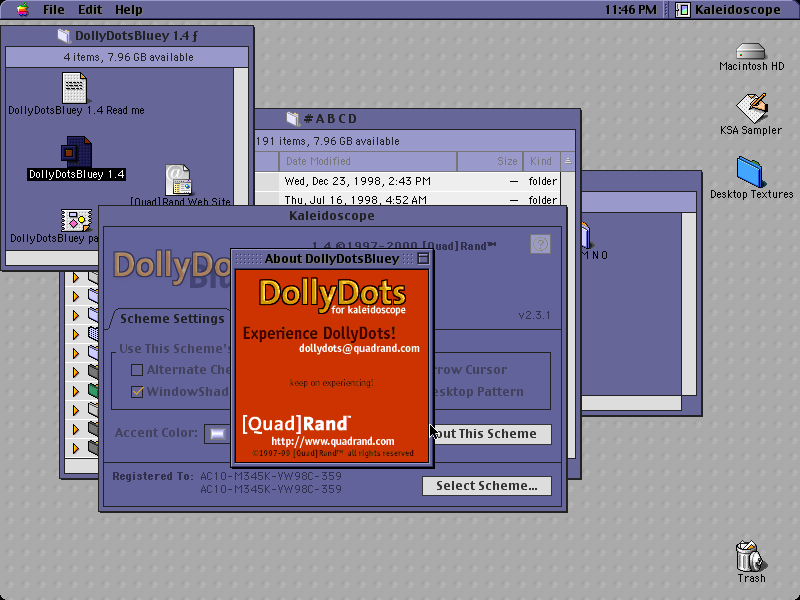
Task: Open the Edit menu
Action: pos(90,9)
